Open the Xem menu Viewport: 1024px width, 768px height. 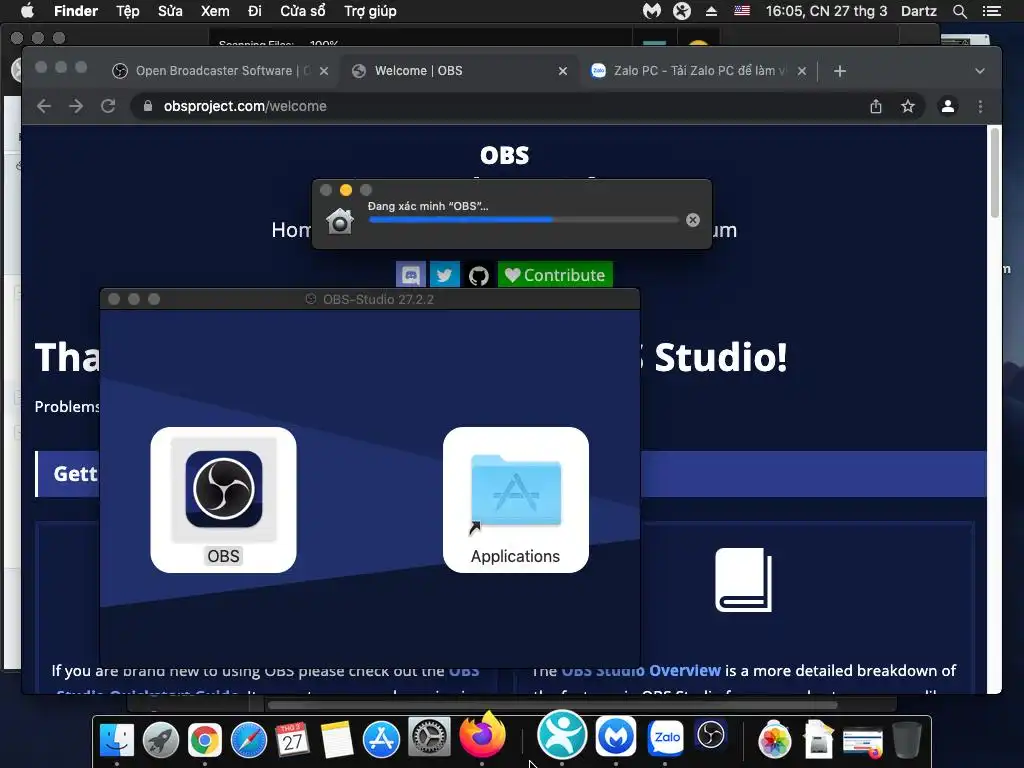tap(215, 11)
